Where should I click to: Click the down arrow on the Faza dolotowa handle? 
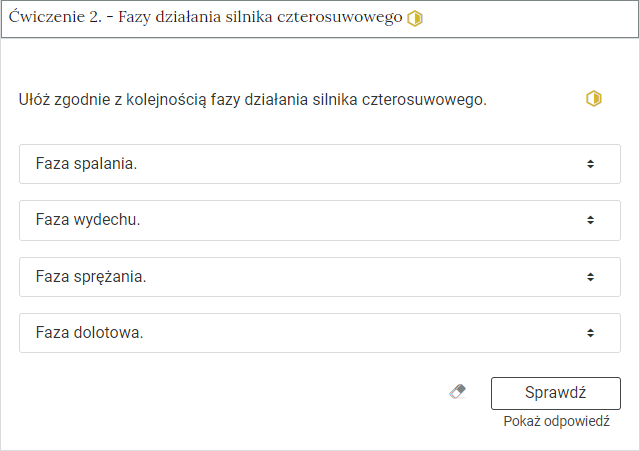tap(590, 336)
